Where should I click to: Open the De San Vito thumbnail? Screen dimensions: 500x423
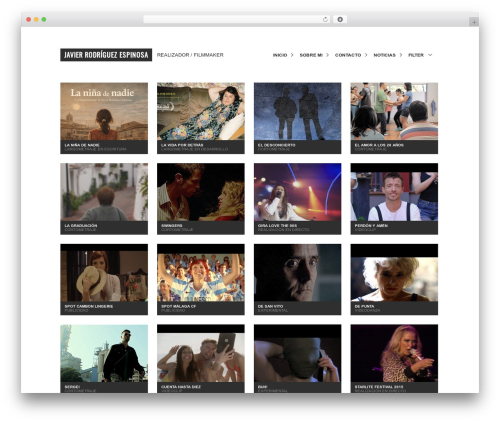(297, 273)
